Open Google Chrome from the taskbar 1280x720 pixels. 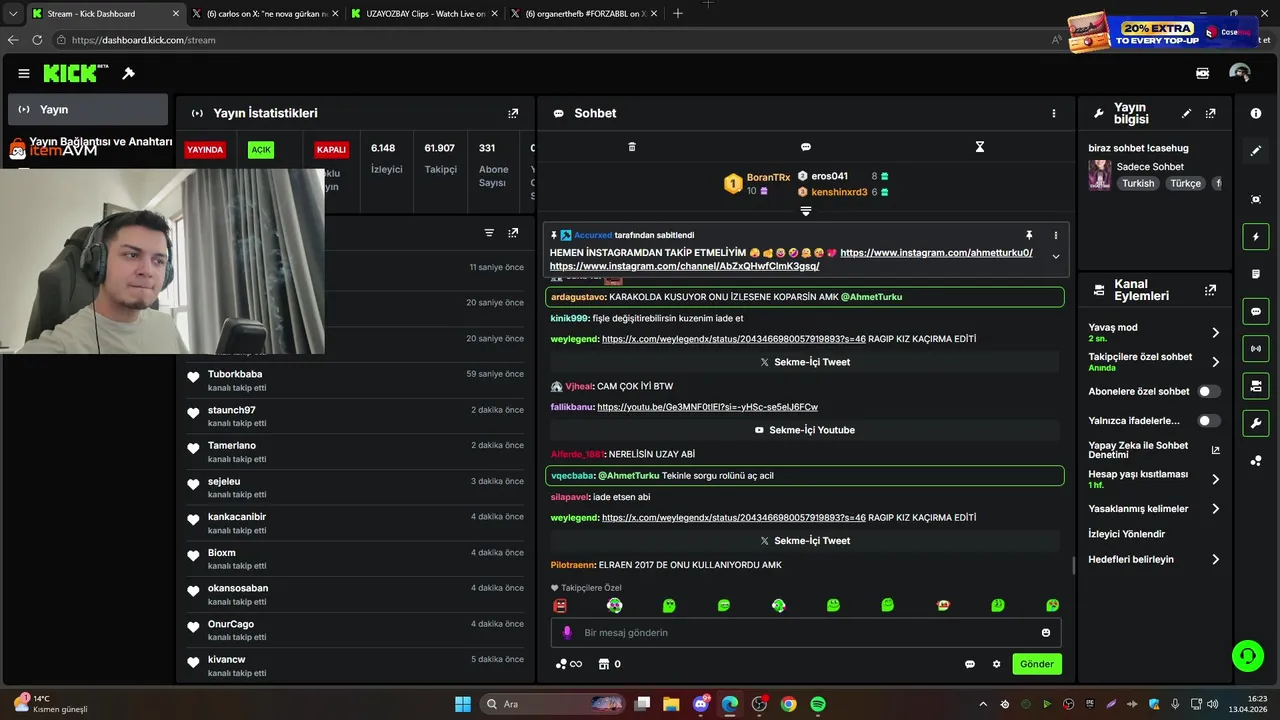[x=789, y=704]
